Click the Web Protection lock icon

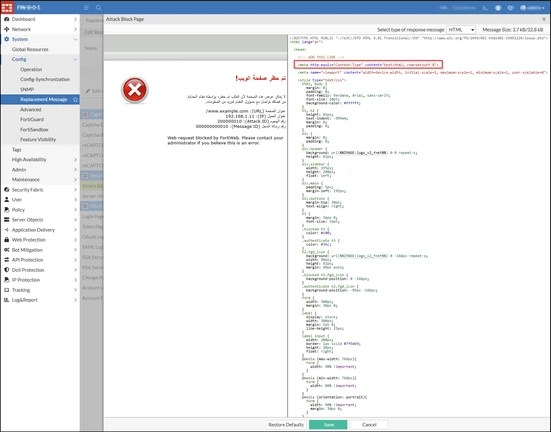[x=6, y=240]
